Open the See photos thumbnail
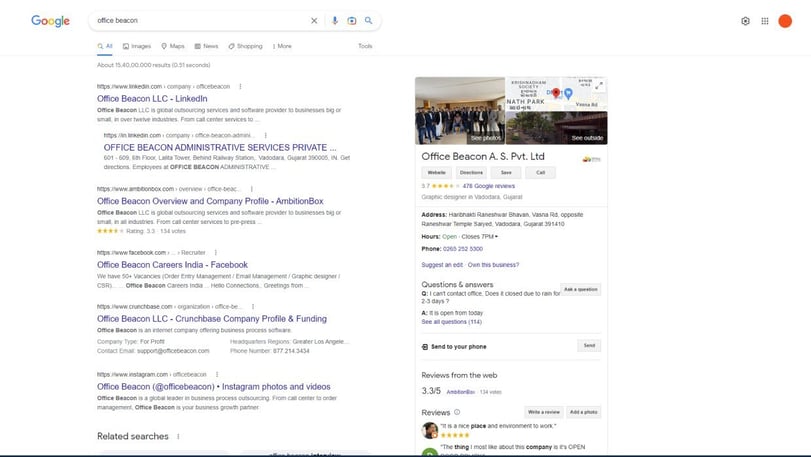 pos(460,111)
